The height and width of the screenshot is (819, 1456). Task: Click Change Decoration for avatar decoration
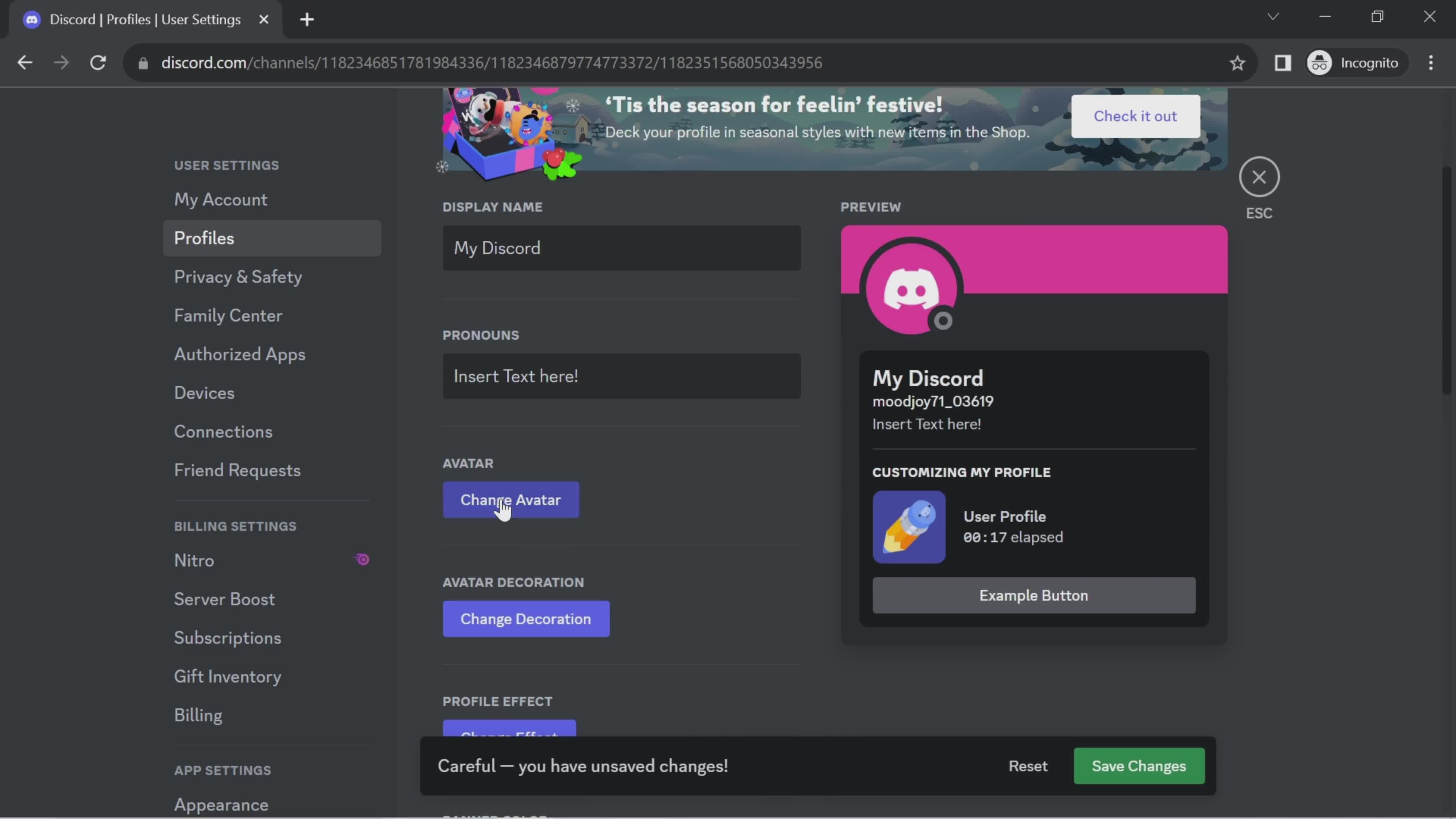(x=525, y=618)
